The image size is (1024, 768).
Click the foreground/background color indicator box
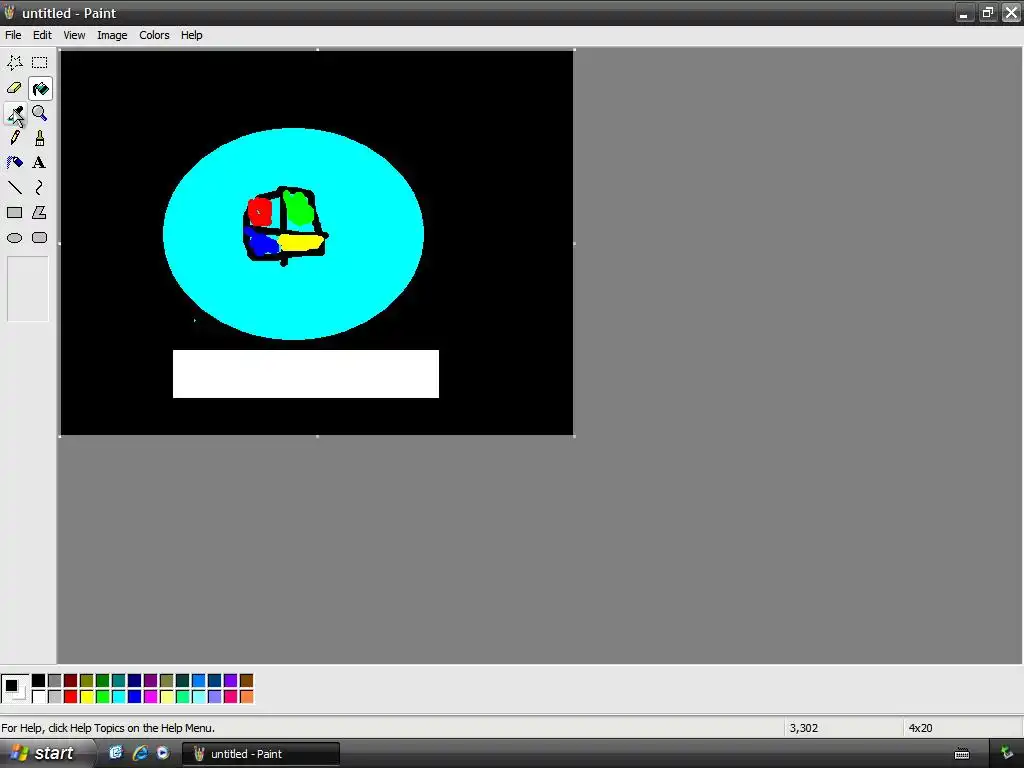pos(14,689)
